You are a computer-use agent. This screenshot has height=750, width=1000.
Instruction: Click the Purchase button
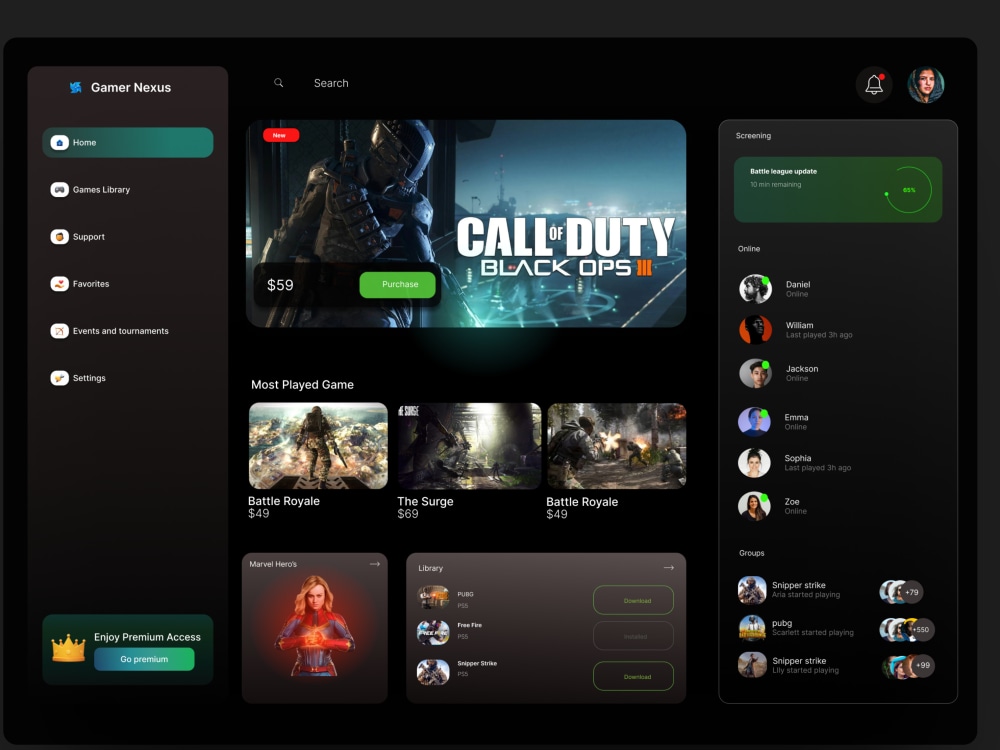397,284
